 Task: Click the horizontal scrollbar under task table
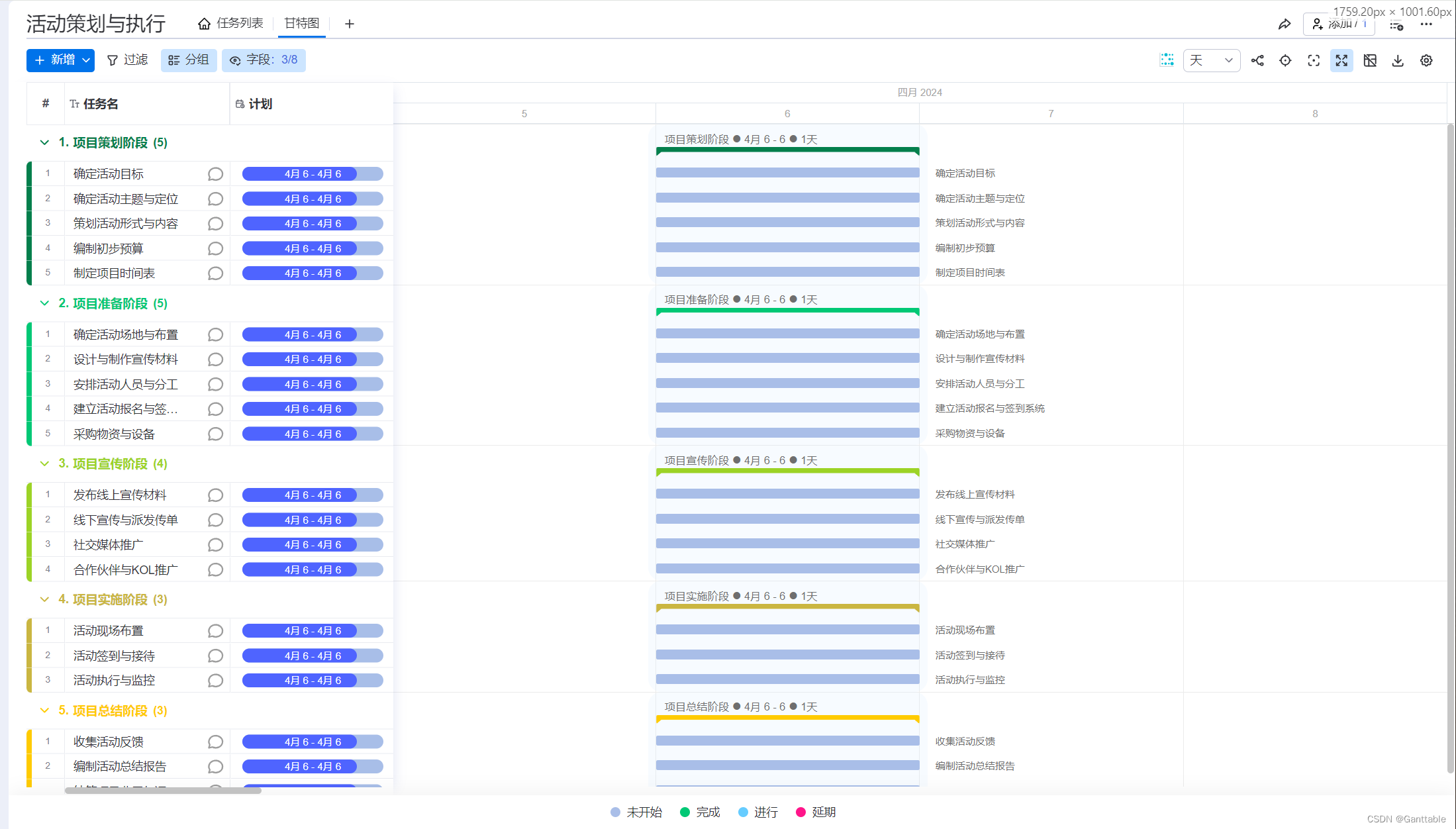coord(163,790)
